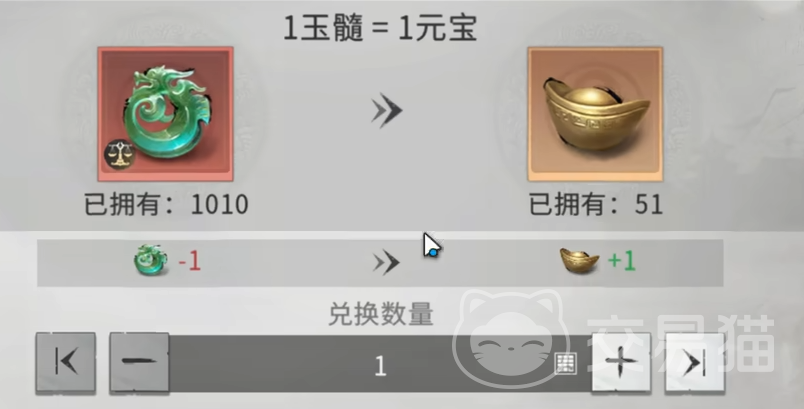Open the numeric keypad icon
The height and width of the screenshot is (409, 804).
pos(566,363)
